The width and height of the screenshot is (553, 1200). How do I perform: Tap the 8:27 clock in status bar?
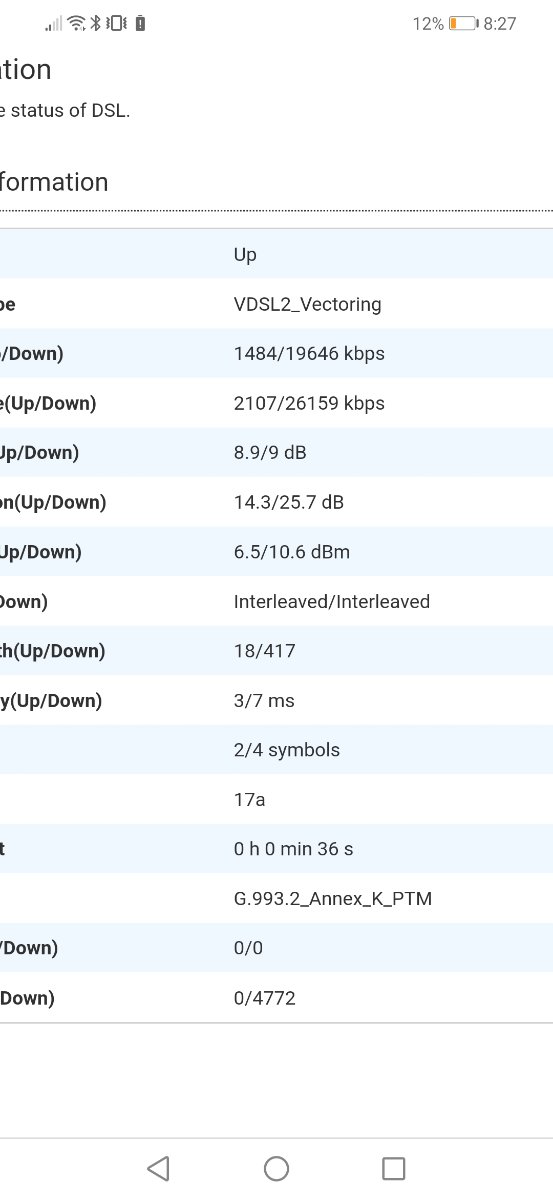[x=500, y=23]
